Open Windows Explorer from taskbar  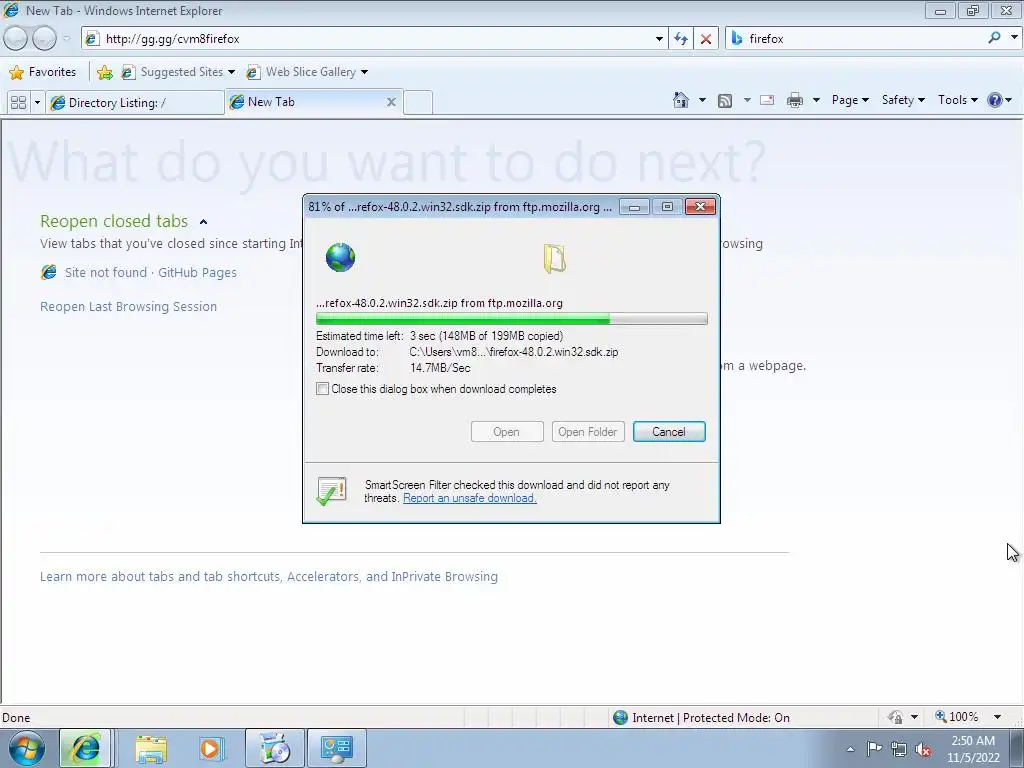151,748
